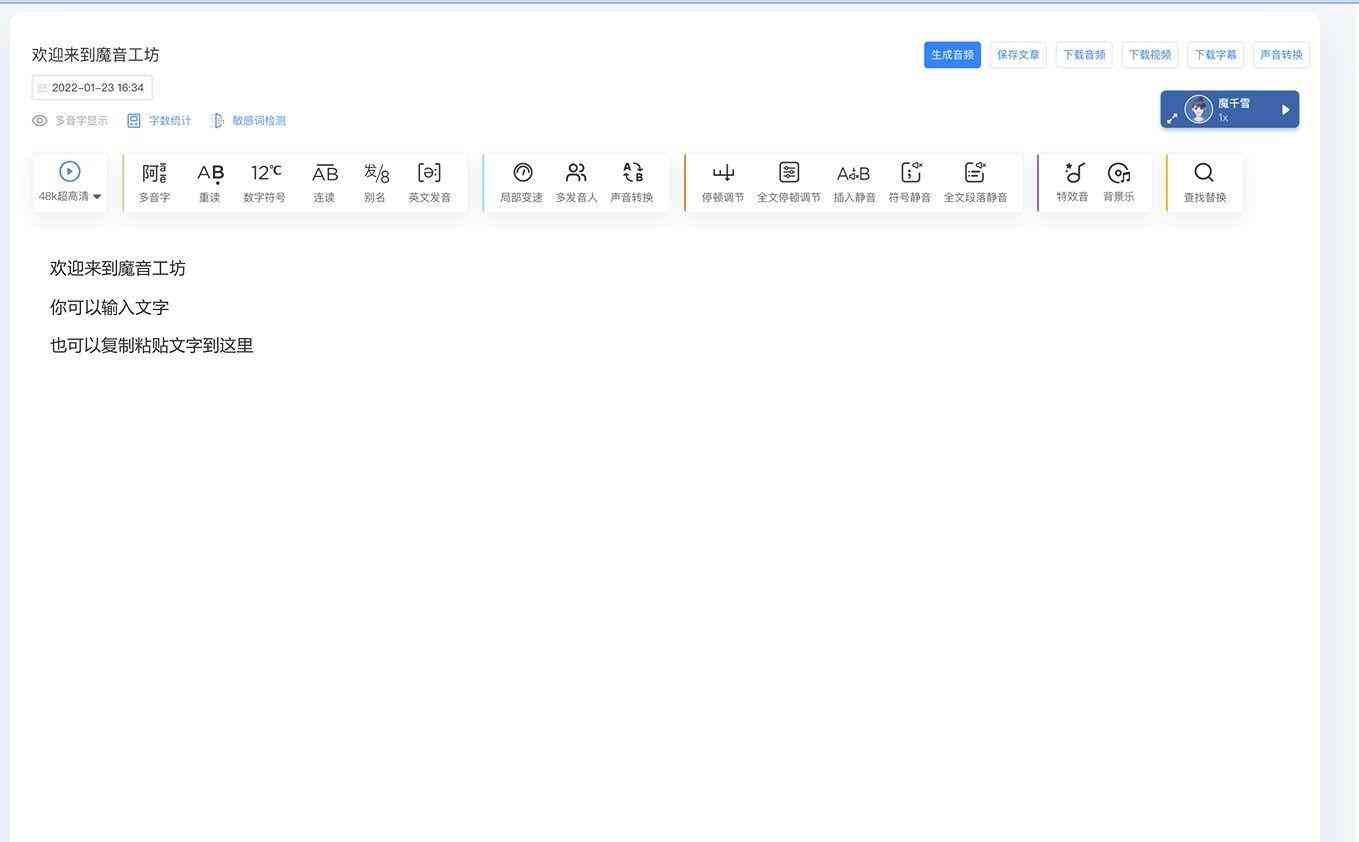This screenshot has width=1359, height=842.
Task: Play preview with the circular play icon
Action: [70, 171]
